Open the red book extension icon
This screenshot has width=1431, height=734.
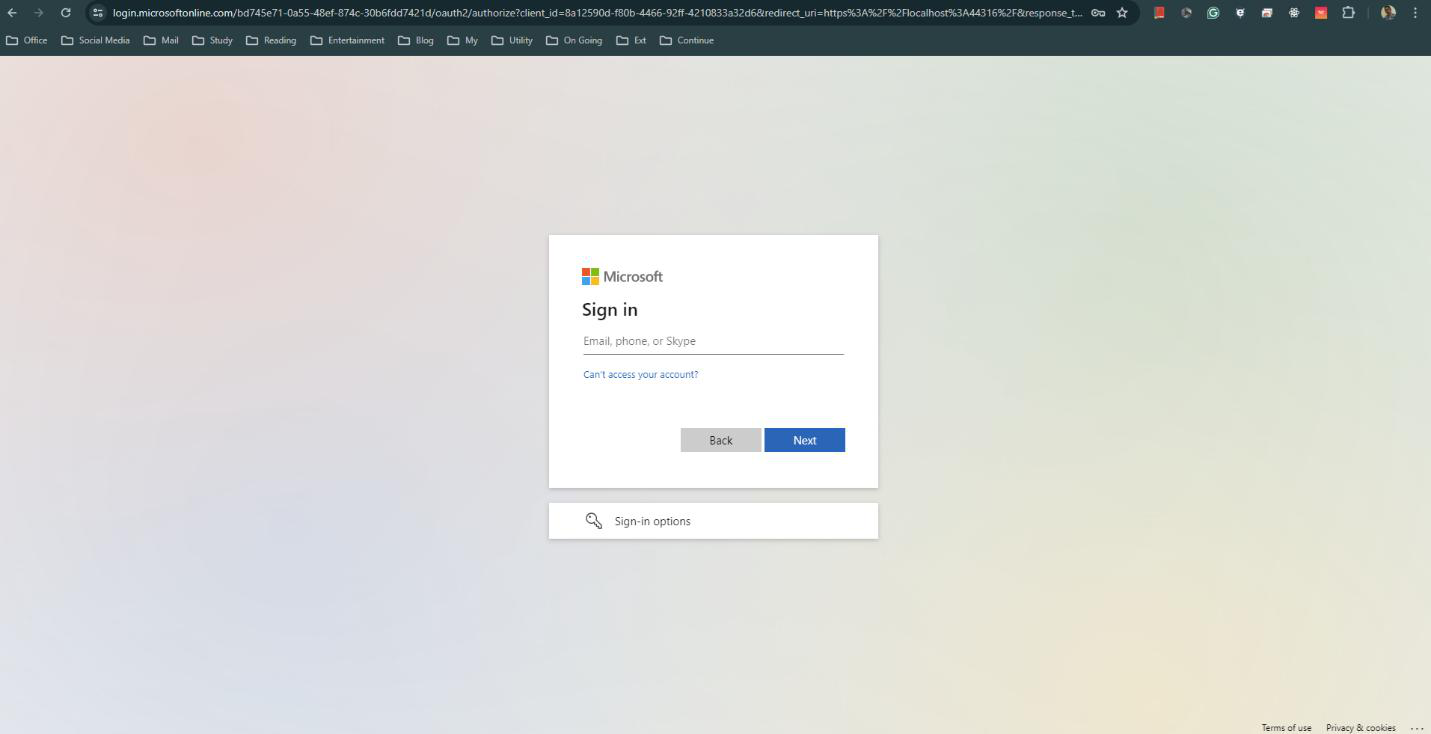[1159, 13]
